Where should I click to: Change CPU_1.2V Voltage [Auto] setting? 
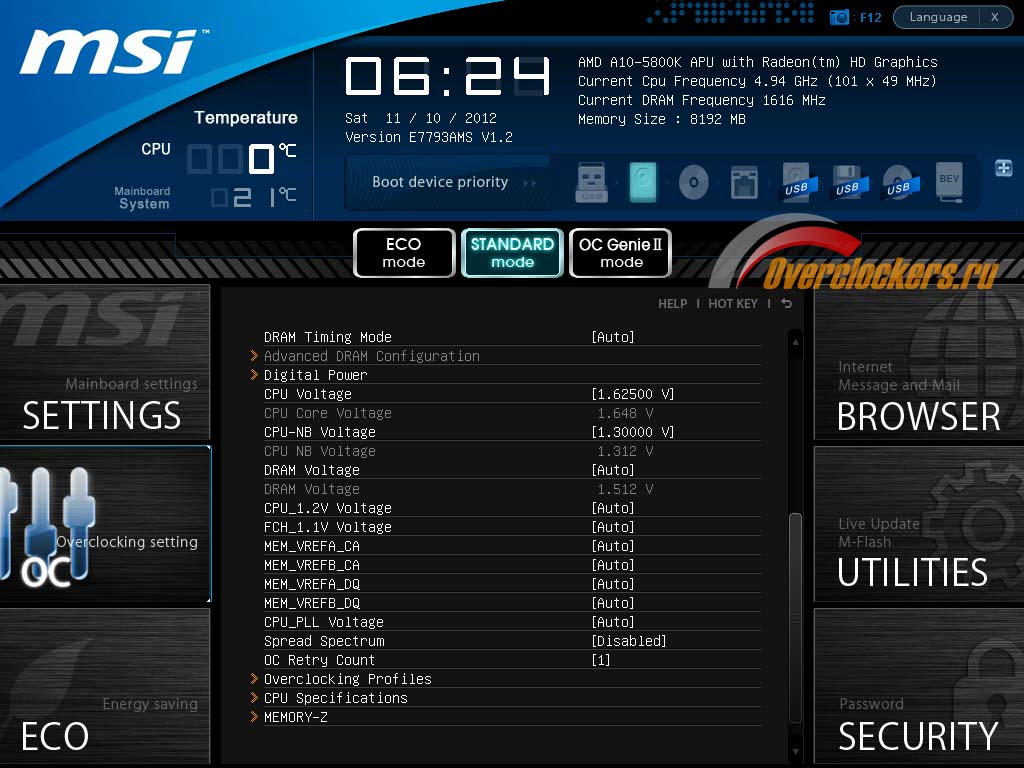613,508
